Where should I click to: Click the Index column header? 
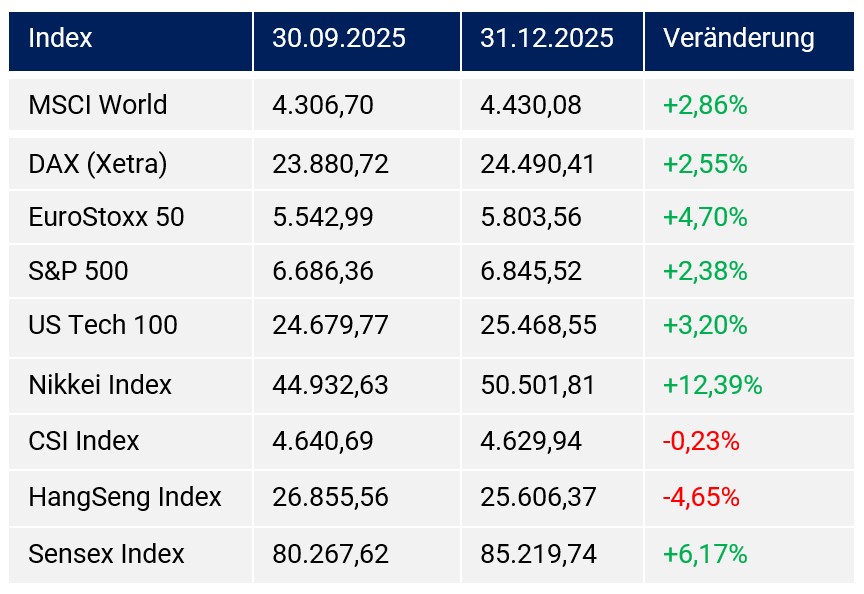click(x=61, y=39)
